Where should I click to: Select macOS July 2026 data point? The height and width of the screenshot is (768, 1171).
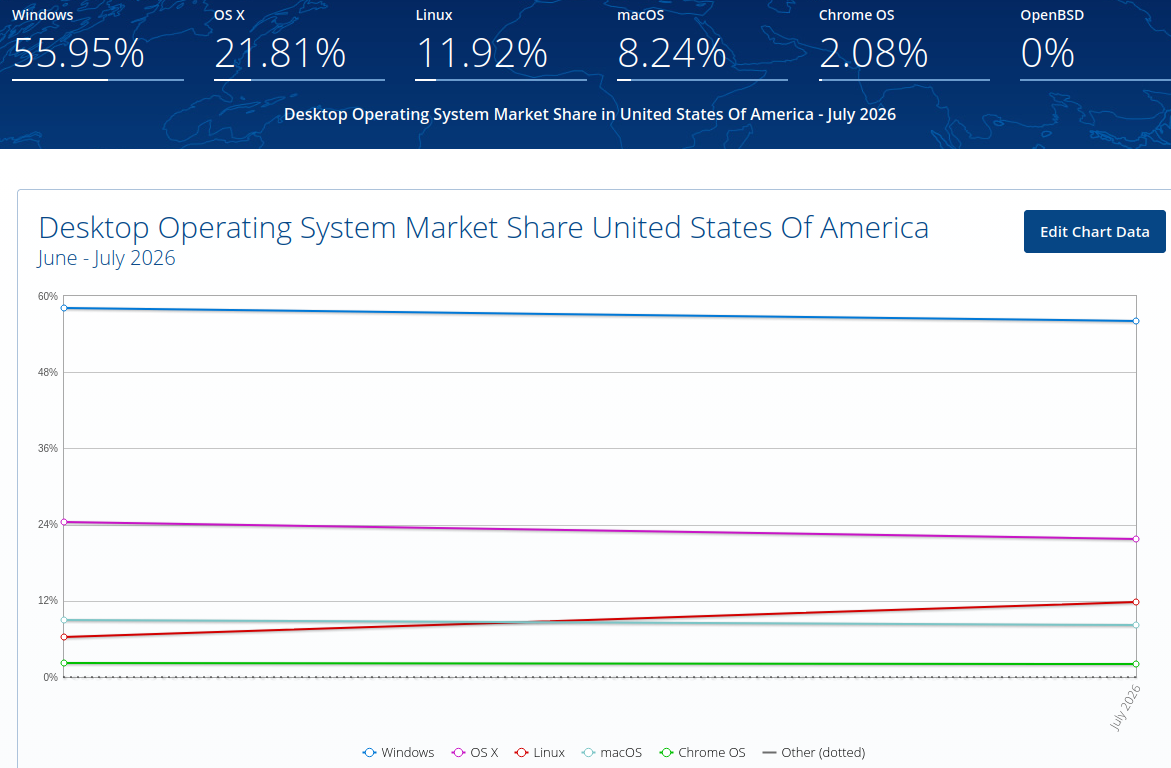click(x=1136, y=625)
